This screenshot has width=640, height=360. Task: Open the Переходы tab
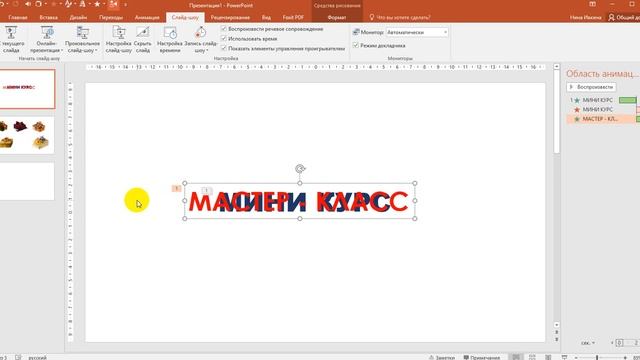pos(111,17)
